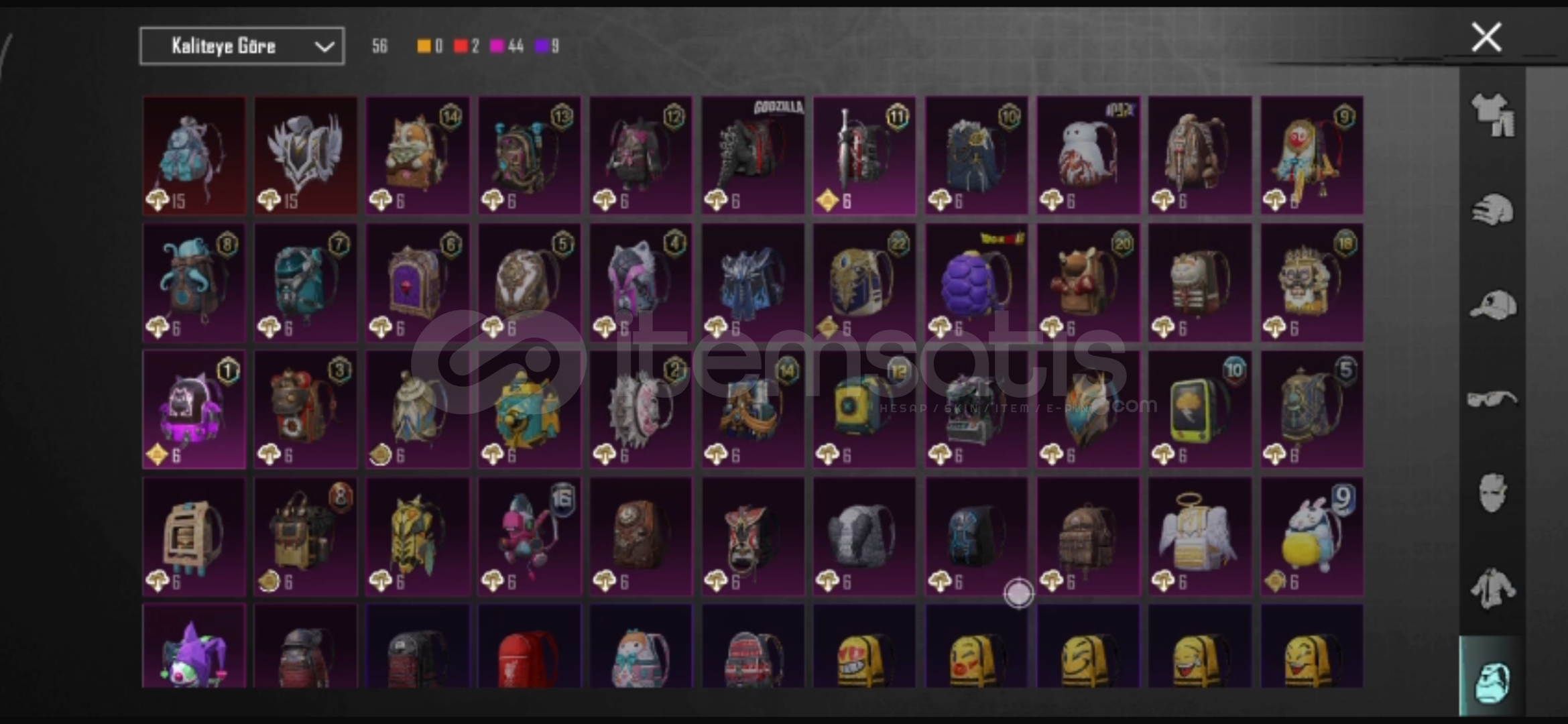1568x724 pixels.
Task: Open the face mask category
Action: point(1492,493)
